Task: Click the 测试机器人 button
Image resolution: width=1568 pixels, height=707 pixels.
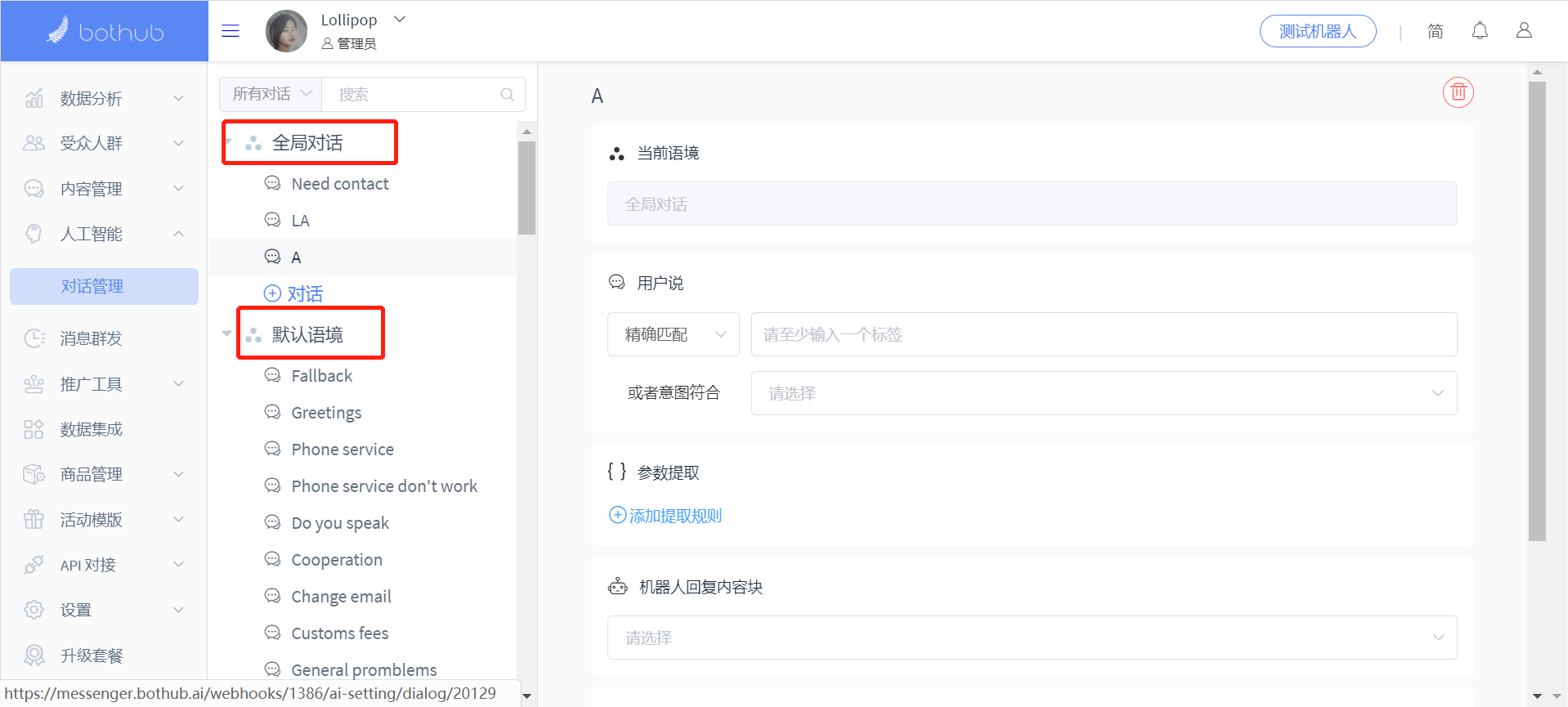Action: [1318, 31]
